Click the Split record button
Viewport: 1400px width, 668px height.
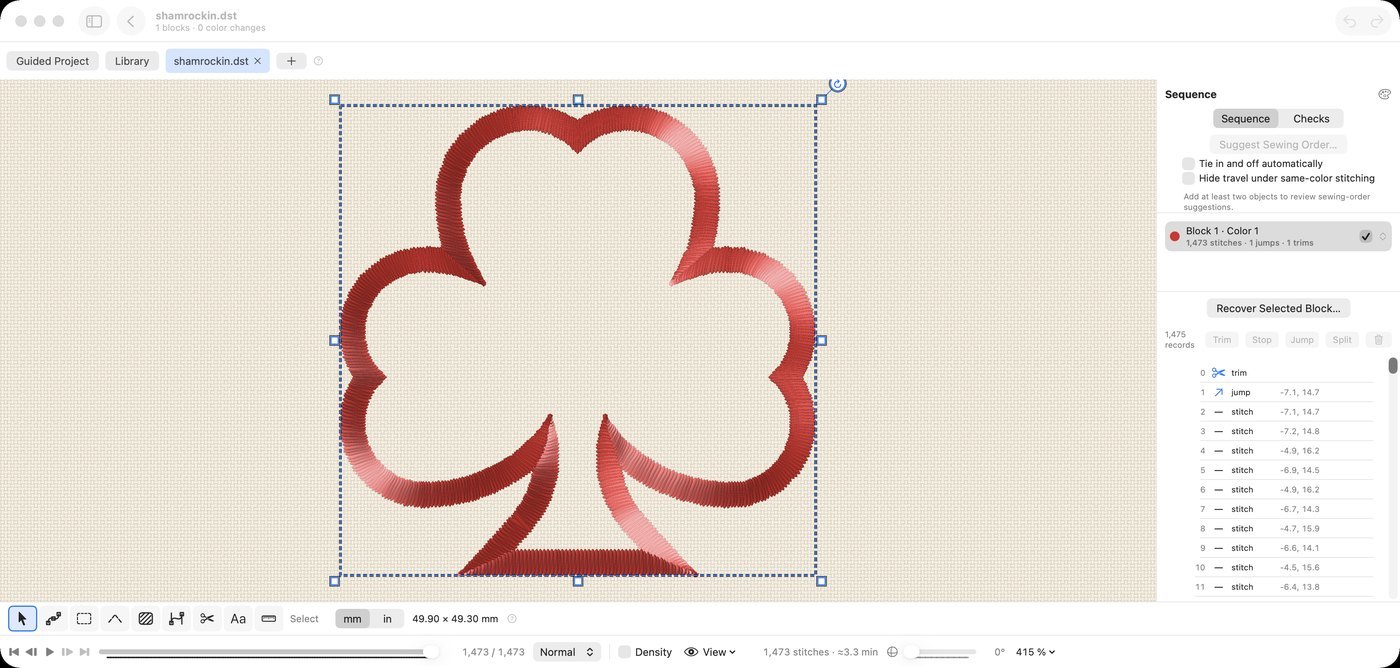click(x=1342, y=340)
